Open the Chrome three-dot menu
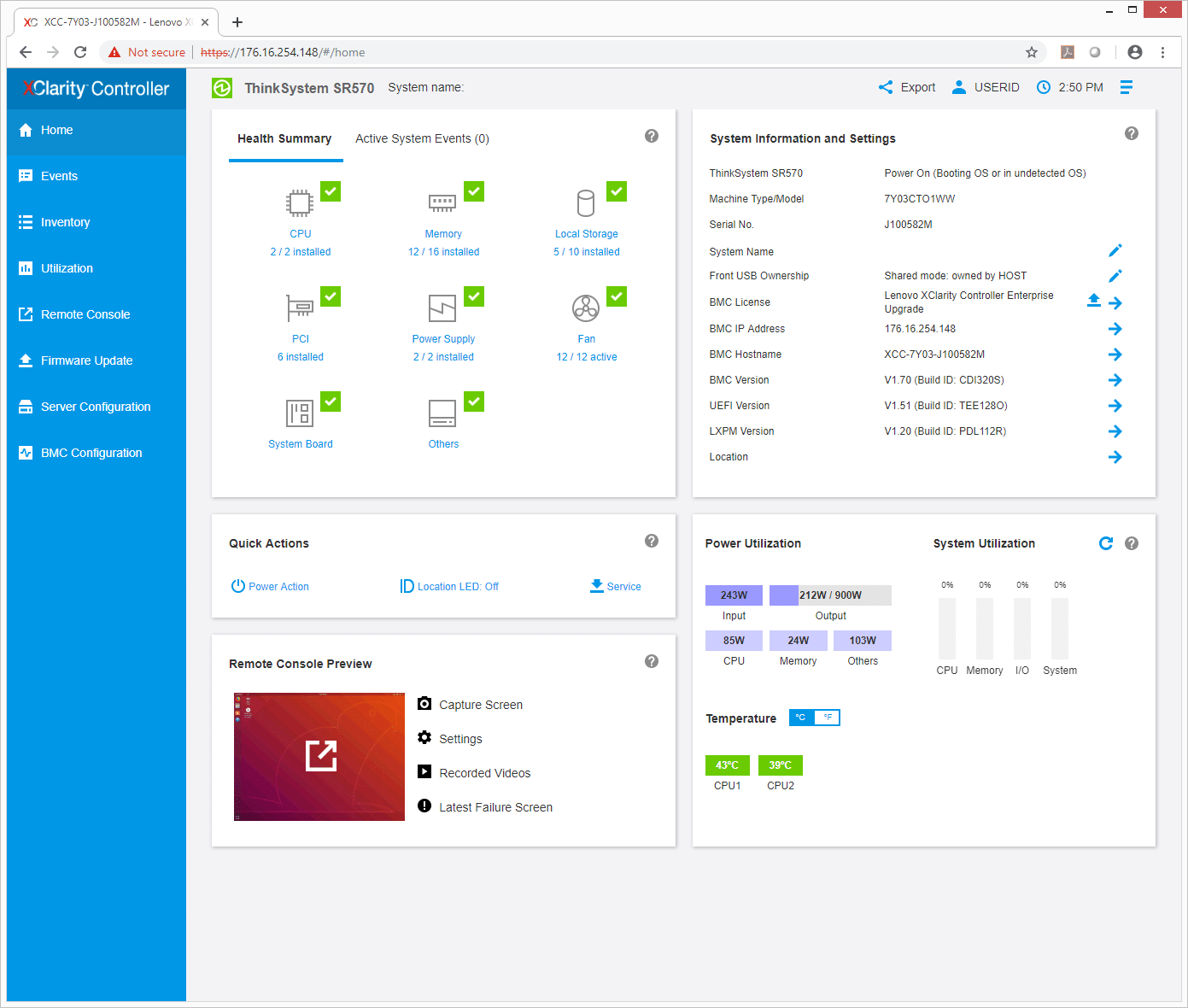Image resolution: width=1188 pixels, height=1008 pixels. coord(1162,52)
